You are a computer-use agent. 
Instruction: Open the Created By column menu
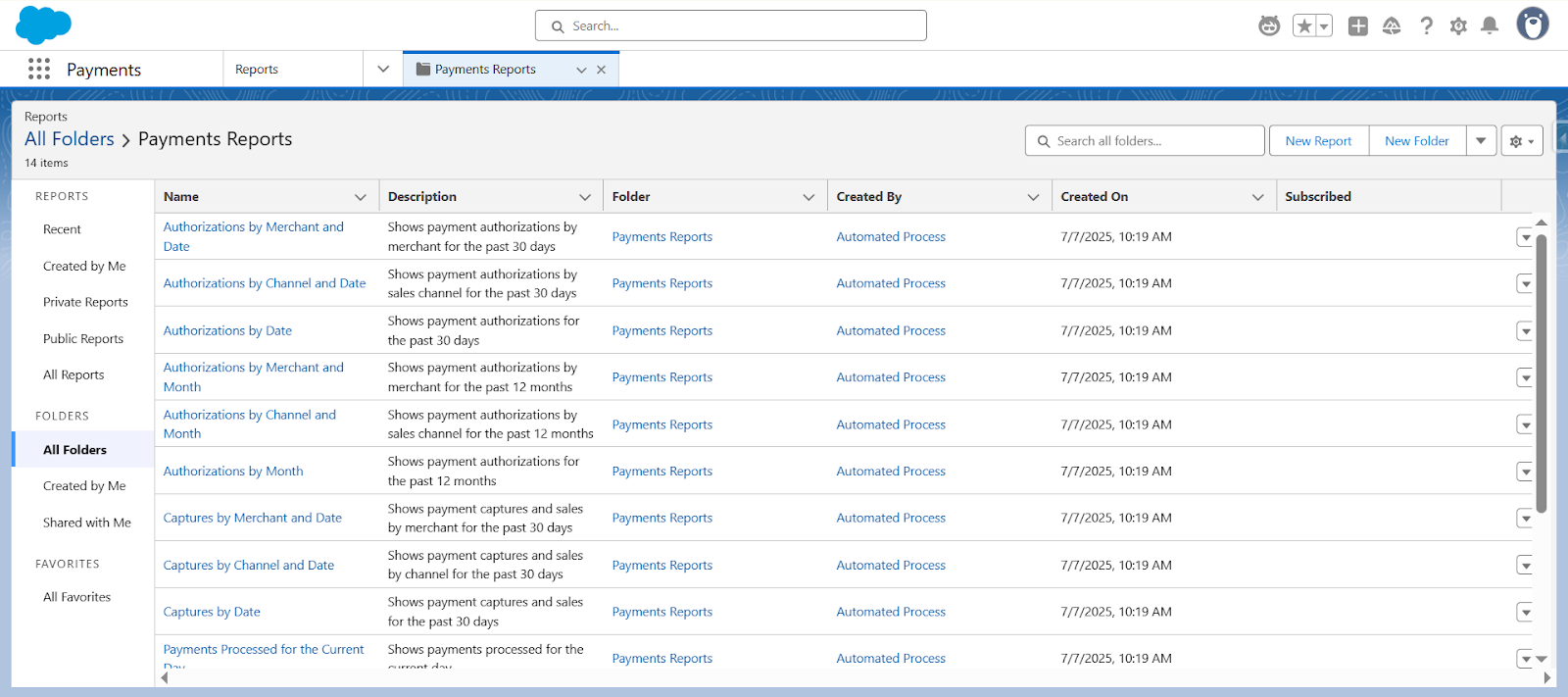[x=1033, y=197]
